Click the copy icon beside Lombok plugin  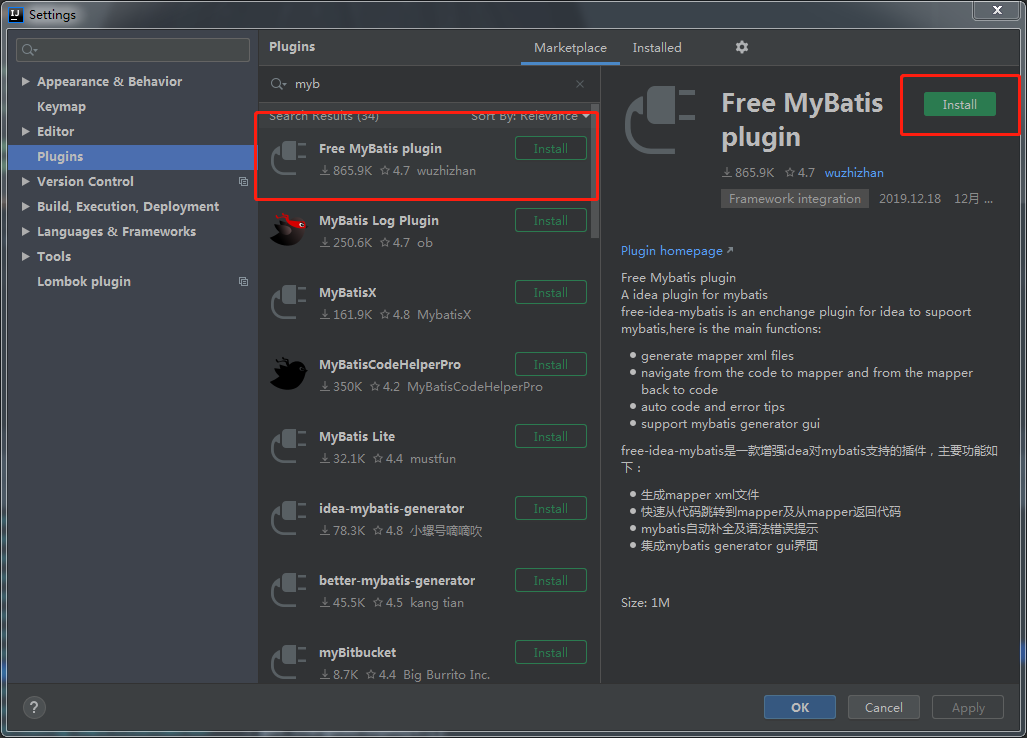point(242,281)
